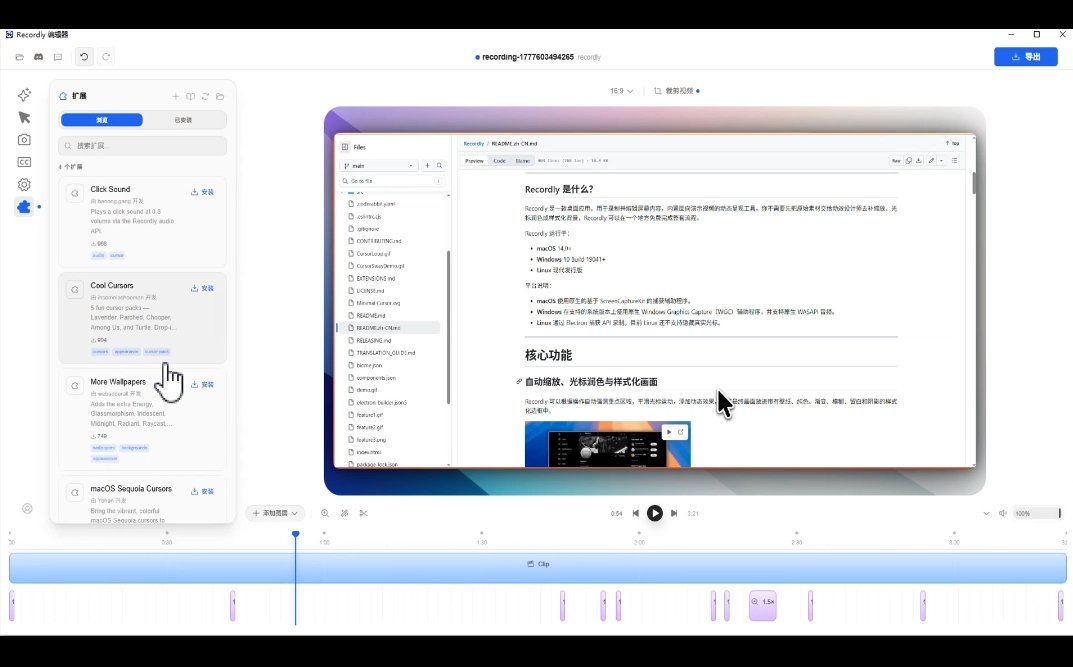This screenshot has height=667, width=1073.
Task: Click the Cool Cursors card's extension icon
Action: 75,290
